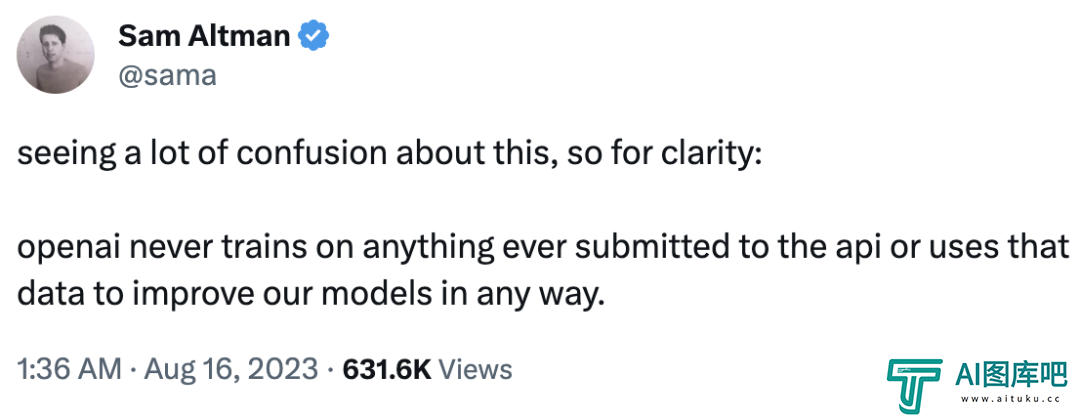Click the 631.6K view count
The image size is (1080, 418).
pos(386,370)
